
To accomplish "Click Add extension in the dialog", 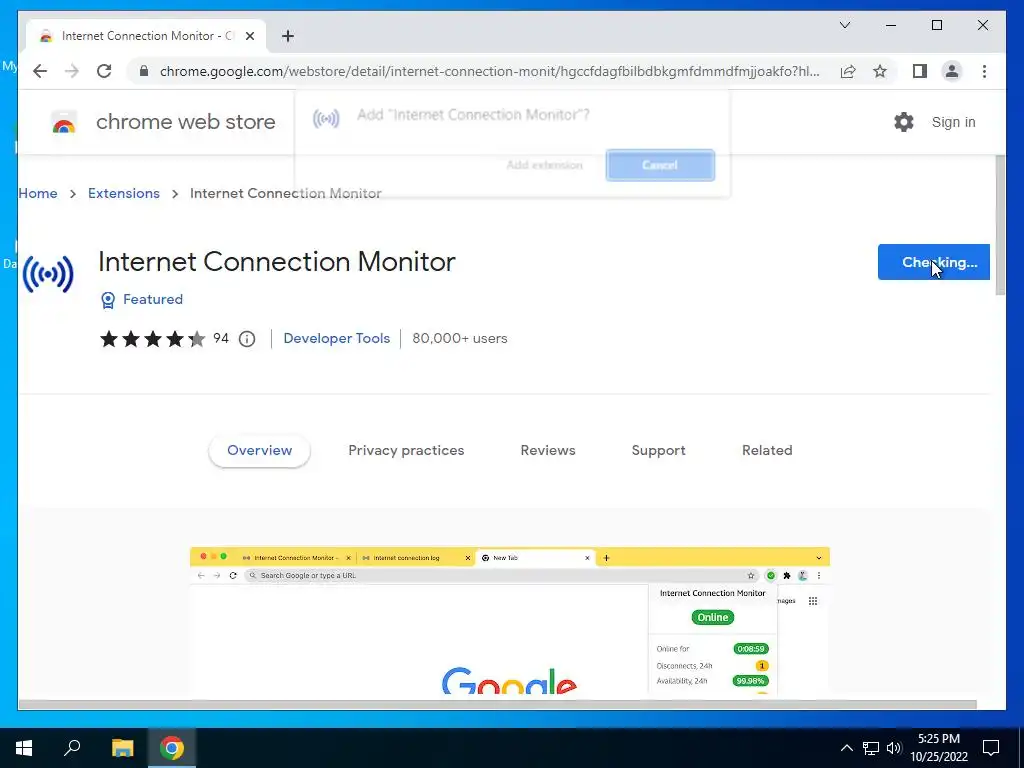I will (544, 165).
